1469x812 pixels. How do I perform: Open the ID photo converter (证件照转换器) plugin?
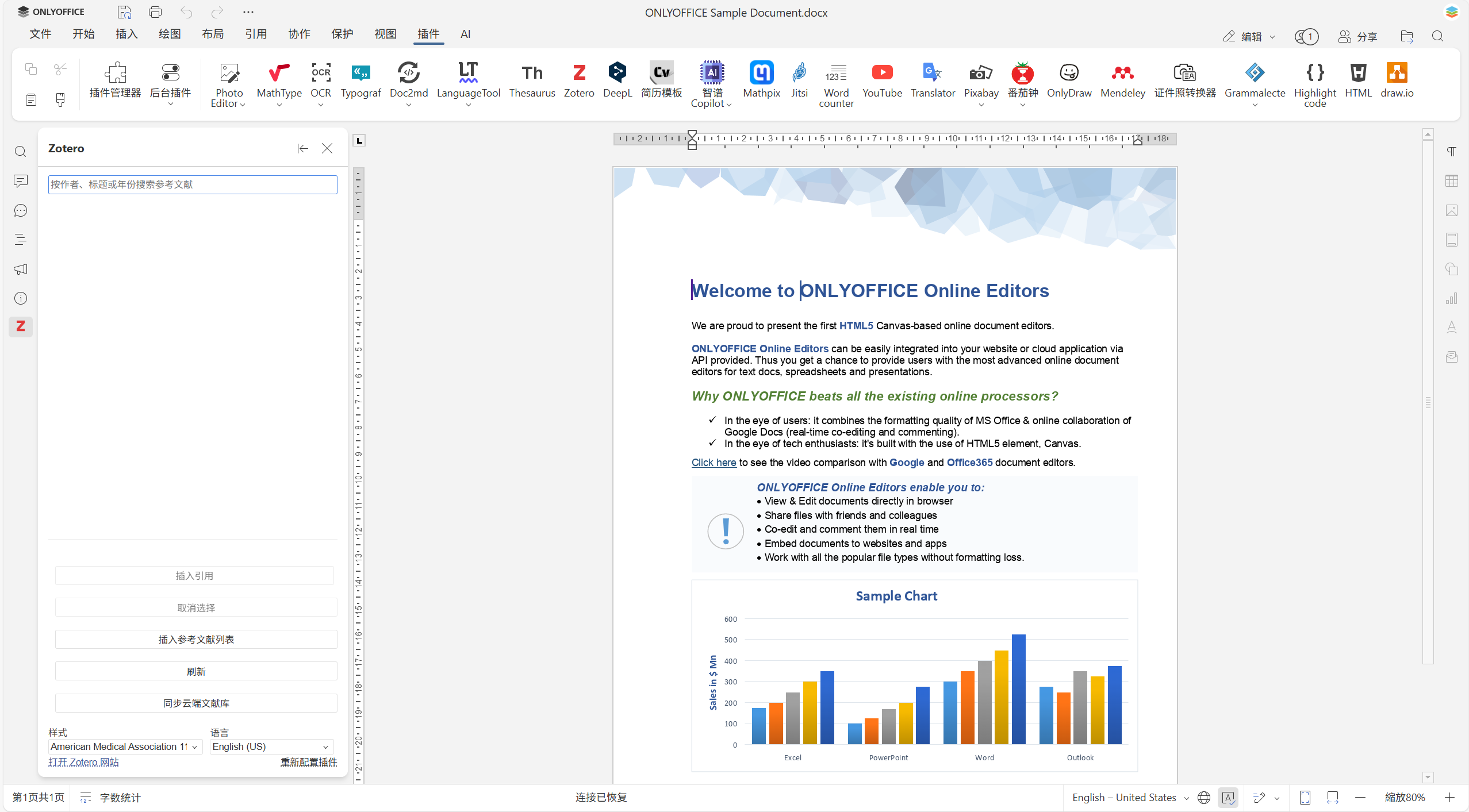click(1184, 81)
